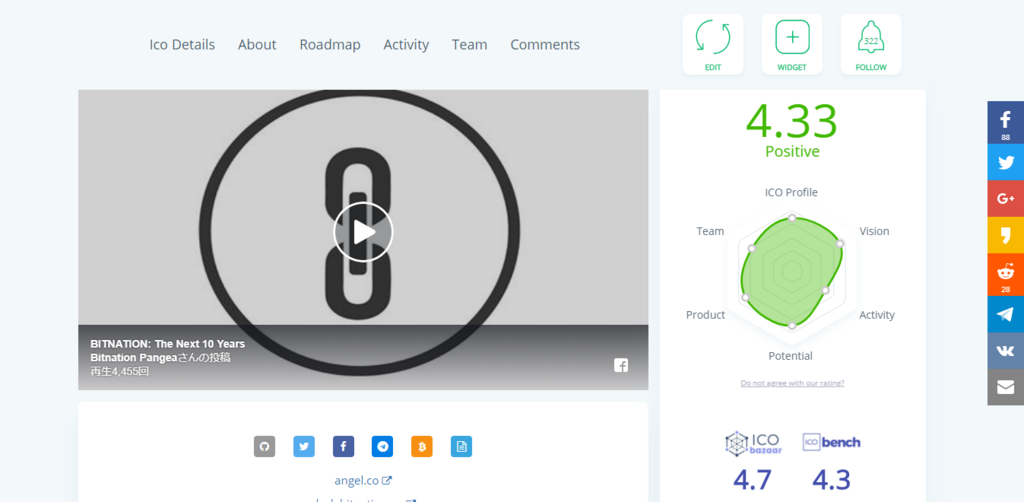Click the Bitnation Pangea post author text
This screenshot has height=502, width=1024.
134,358
